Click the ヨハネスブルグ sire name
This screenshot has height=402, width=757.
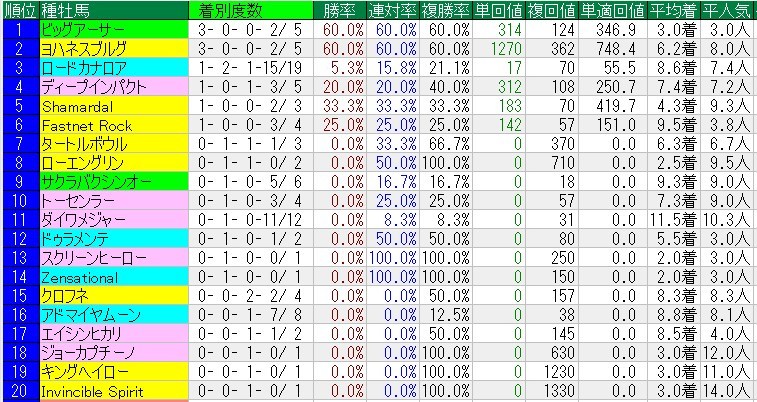83,48
